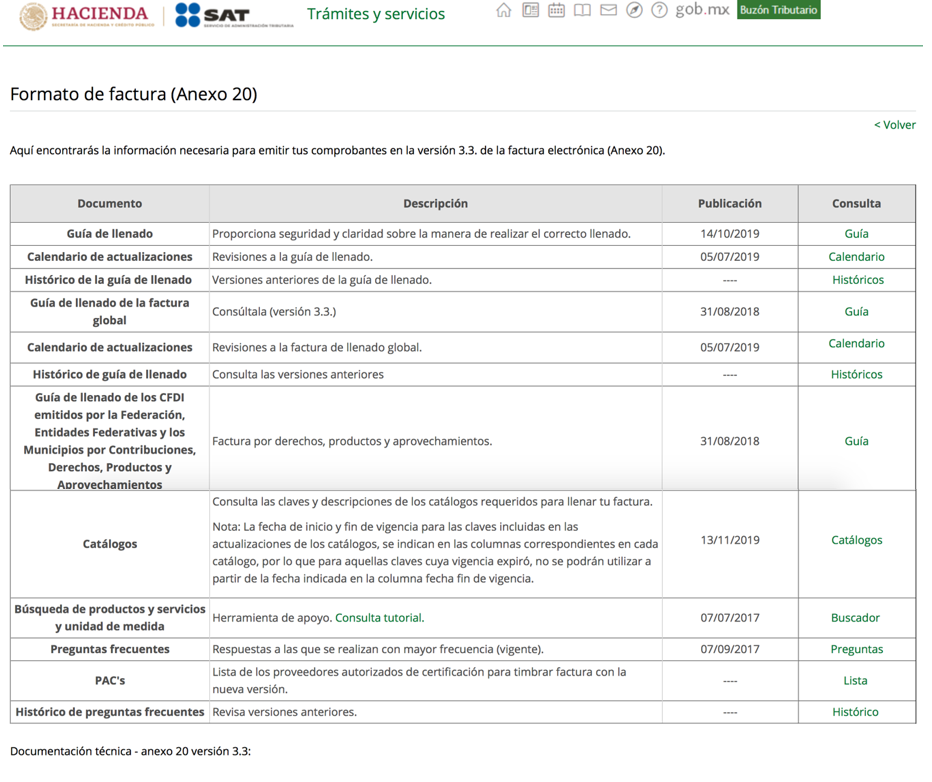This screenshot has height=782, width=932.
Task: Click text Documentación técnica - anexo 20 versión 3.3
Action: [x=131, y=751]
